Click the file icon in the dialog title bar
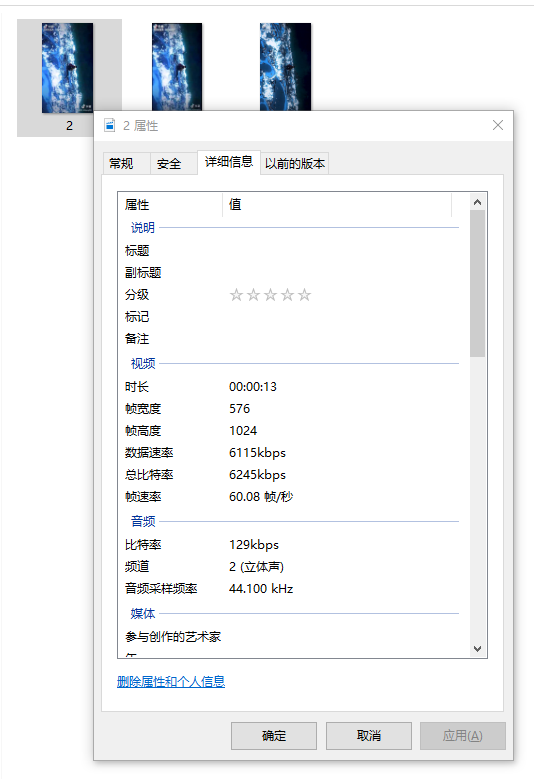Screen dimensions: 534x779 (110, 125)
